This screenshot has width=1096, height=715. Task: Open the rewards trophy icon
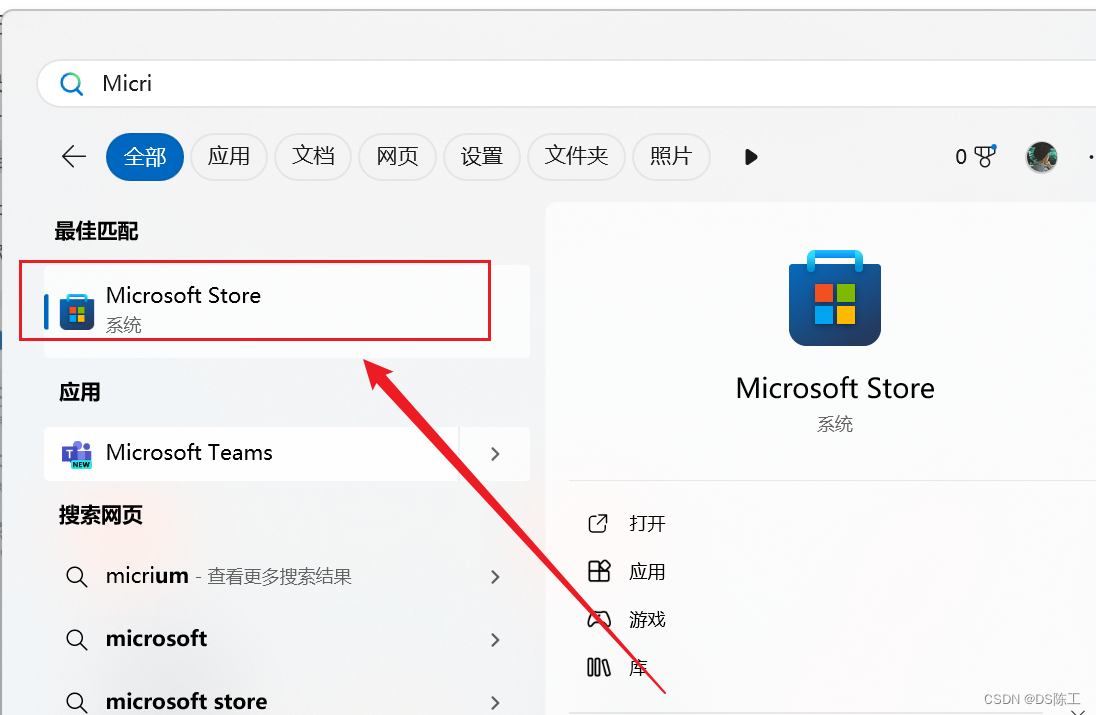tap(985, 157)
